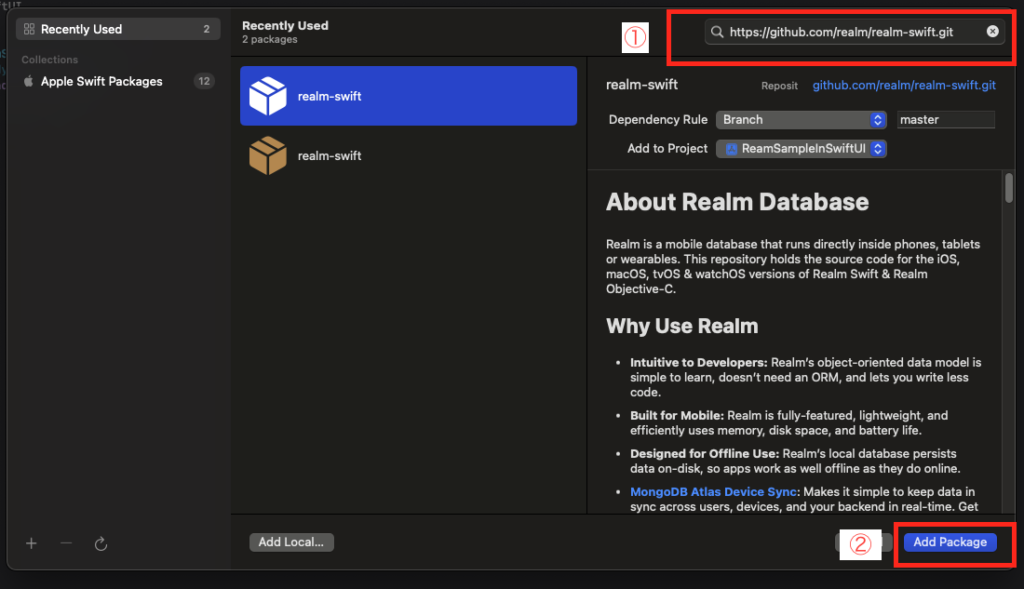This screenshot has height=589, width=1024.
Task: Open Apple Swift Packages collection
Action: pos(101,81)
